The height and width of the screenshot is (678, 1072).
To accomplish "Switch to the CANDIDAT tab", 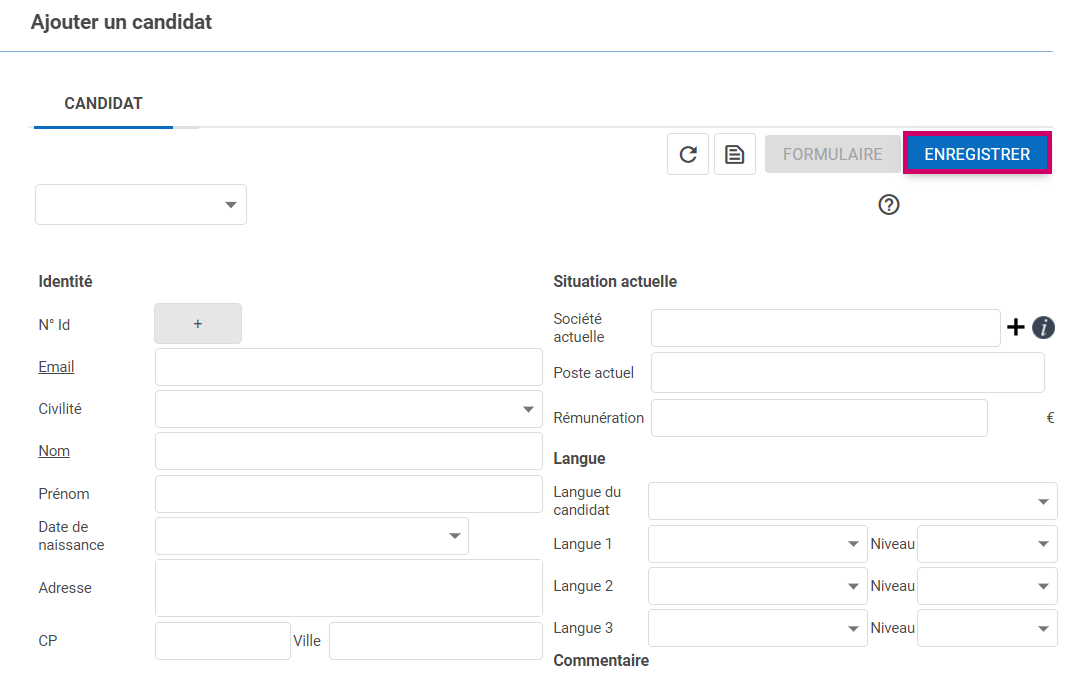I will point(104,104).
